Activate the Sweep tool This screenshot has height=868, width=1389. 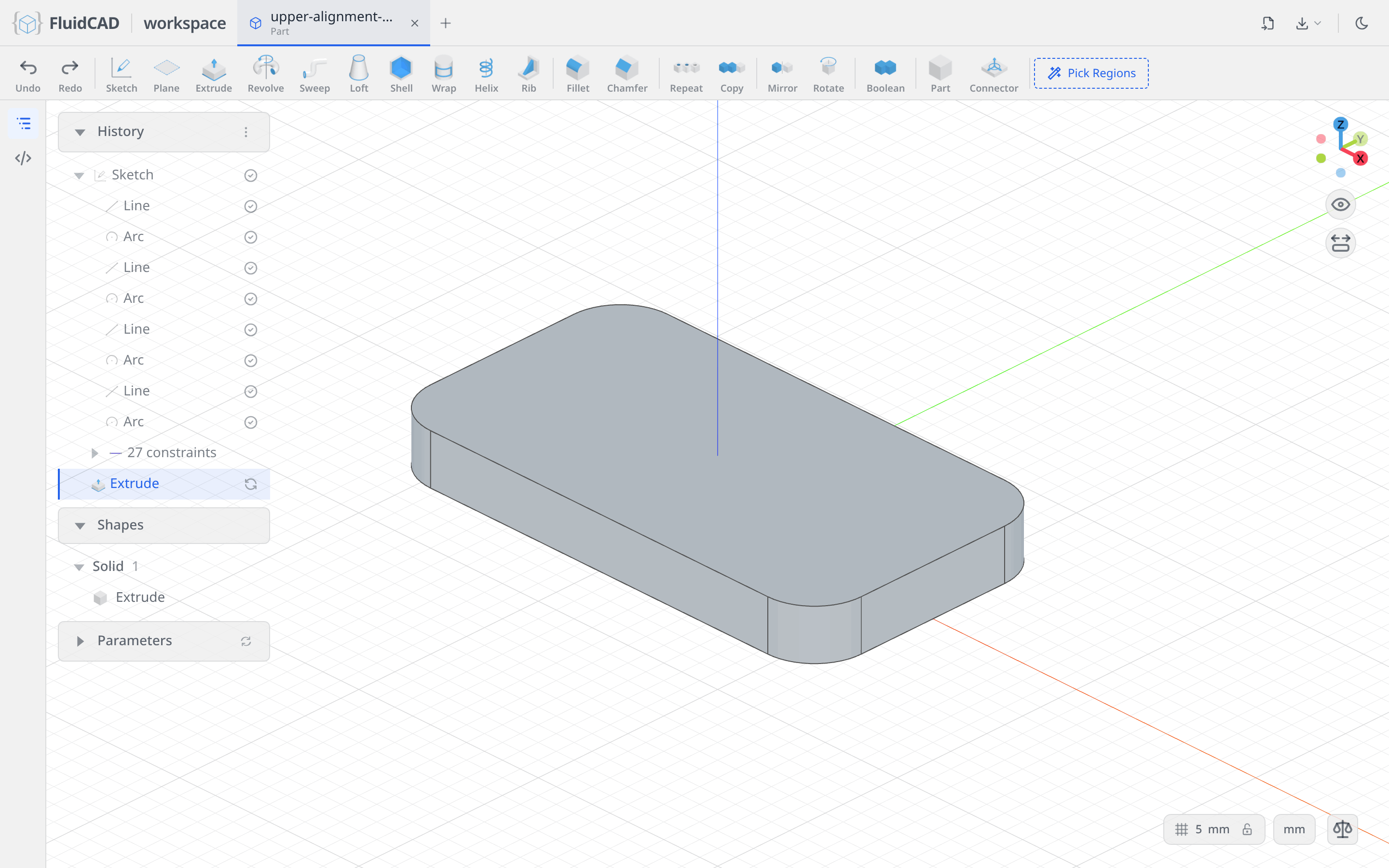point(314,74)
